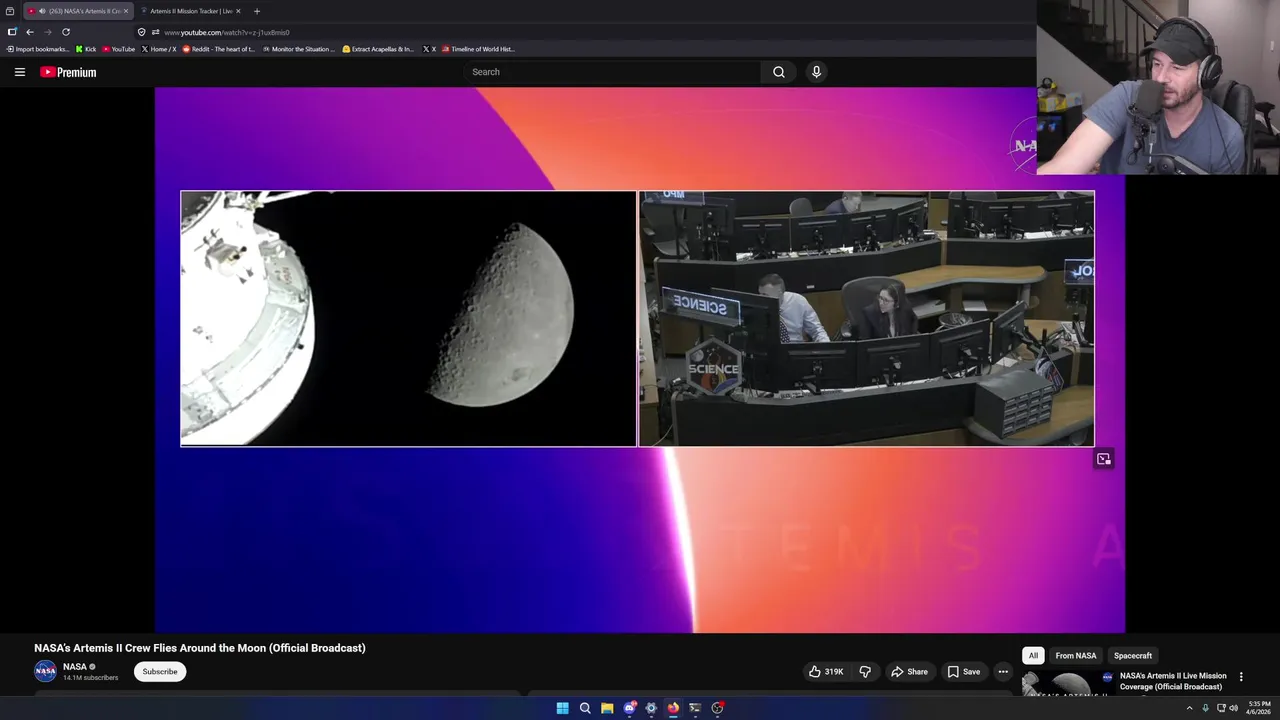The image size is (1280, 720).
Task: Click the 14.1M subscribers text
Action: point(90,678)
